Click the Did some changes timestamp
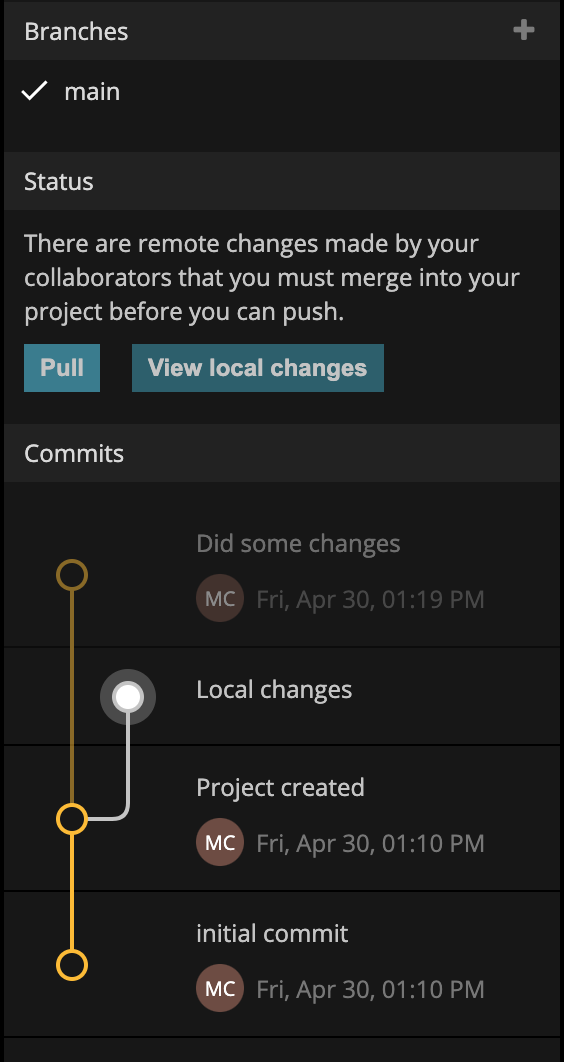Viewport: 564px width, 1062px height. pyautogui.click(x=370, y=599)
